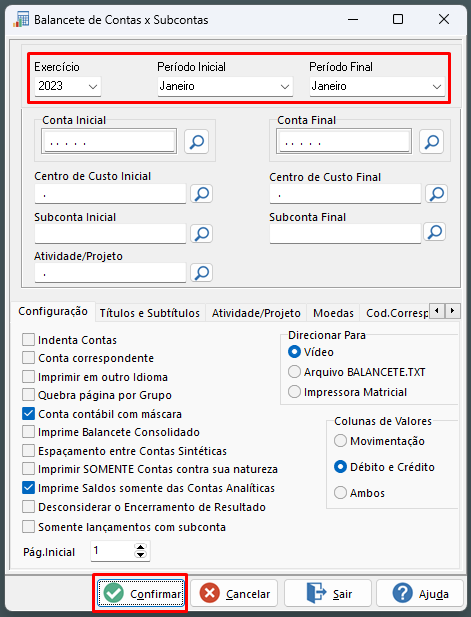Increase Pág.Inicial with the up arrow
Image resolution: width=471 pixels, height=617 pixels.
(140, 547)
